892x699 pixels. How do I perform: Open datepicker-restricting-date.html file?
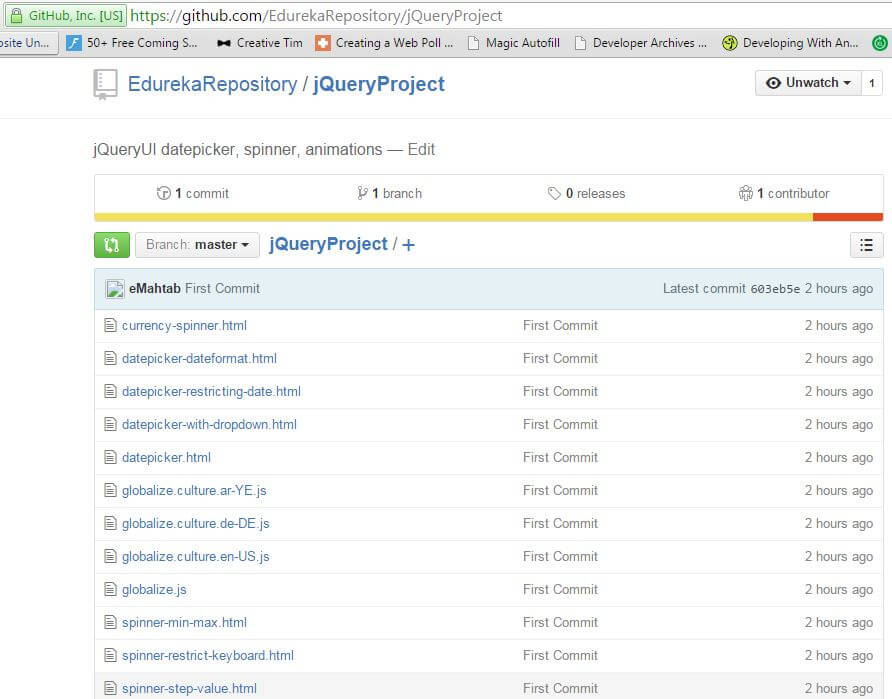(x=211, y=391)
